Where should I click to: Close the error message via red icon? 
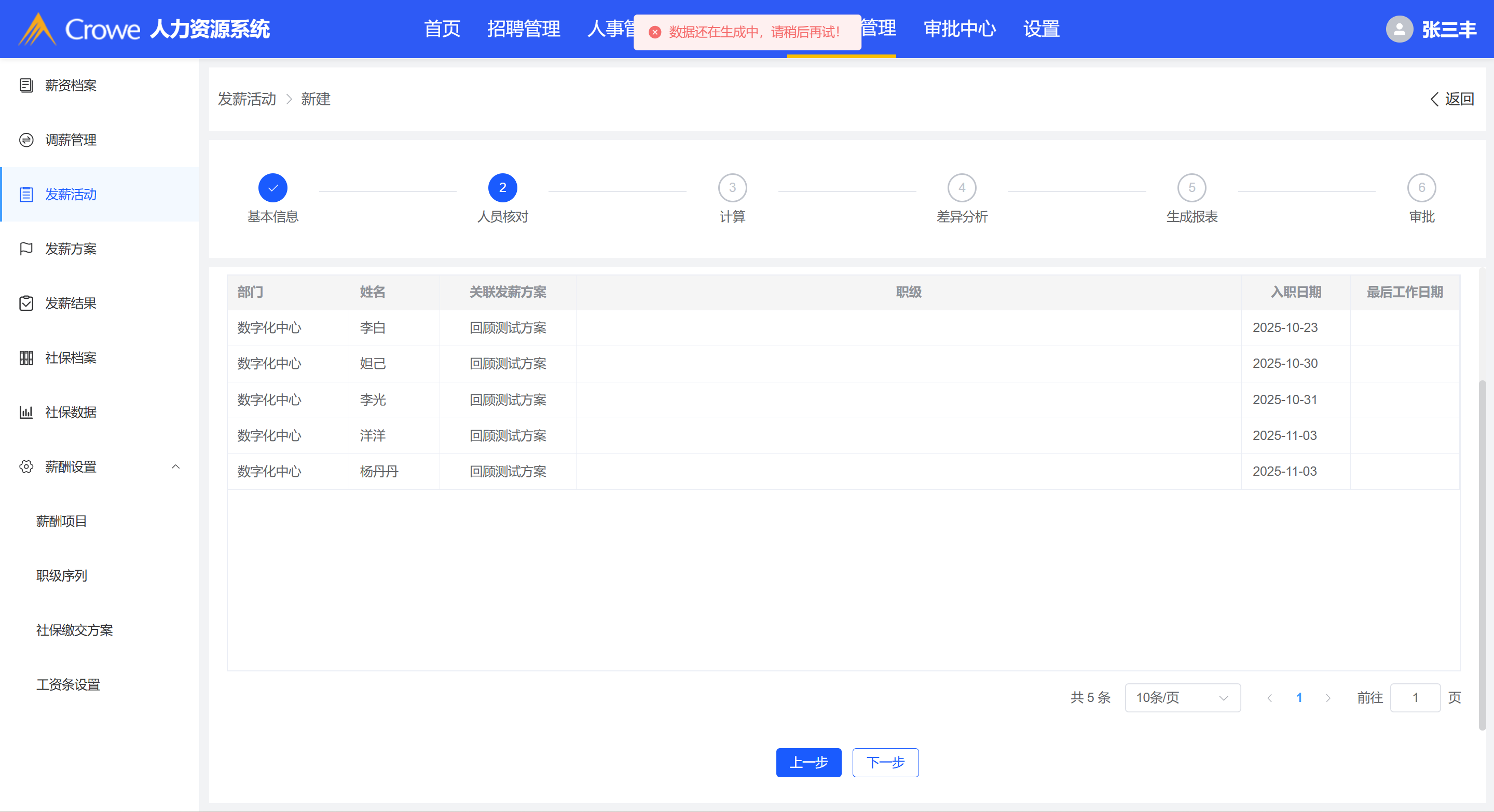point(655,32)
